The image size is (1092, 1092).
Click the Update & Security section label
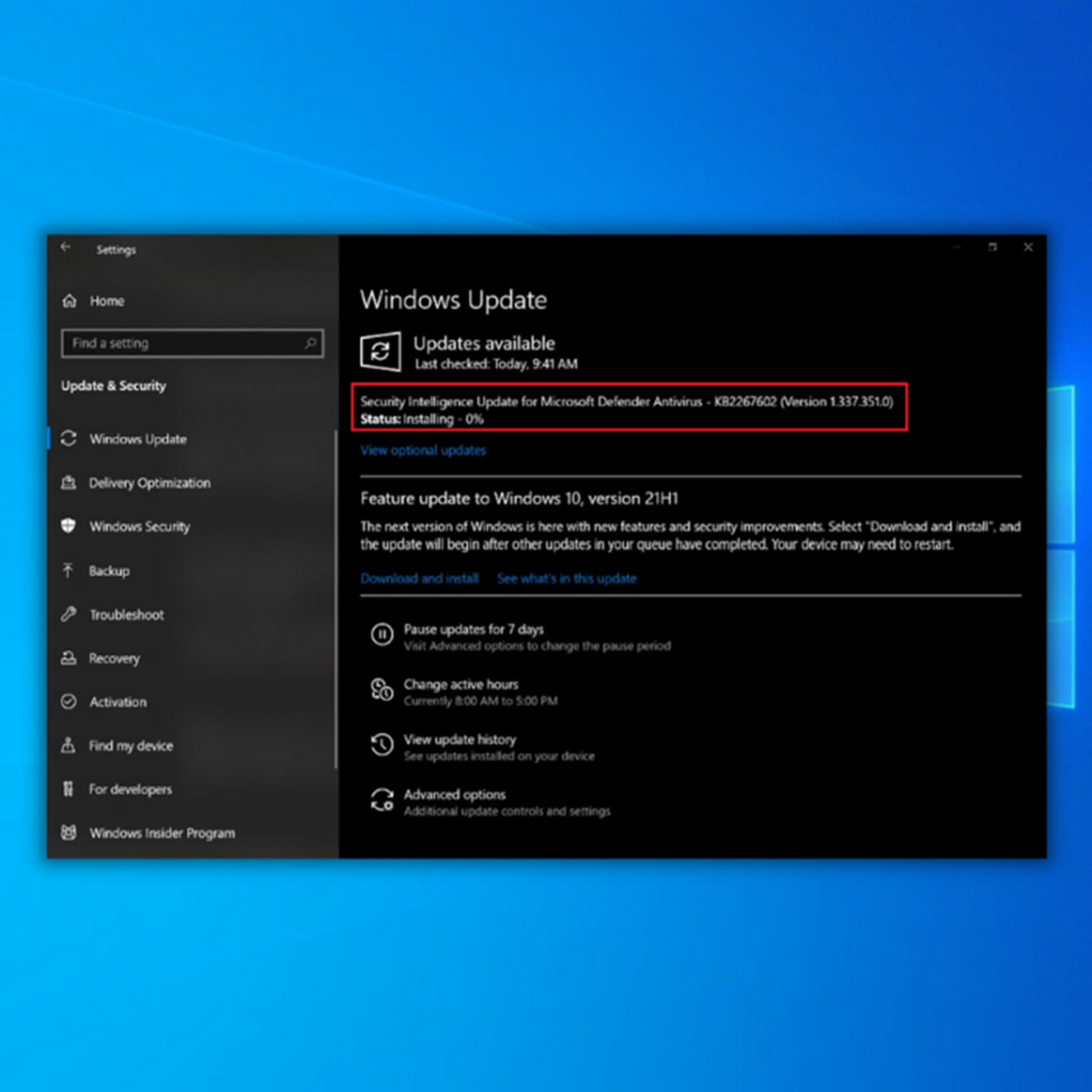click(114, 385)
